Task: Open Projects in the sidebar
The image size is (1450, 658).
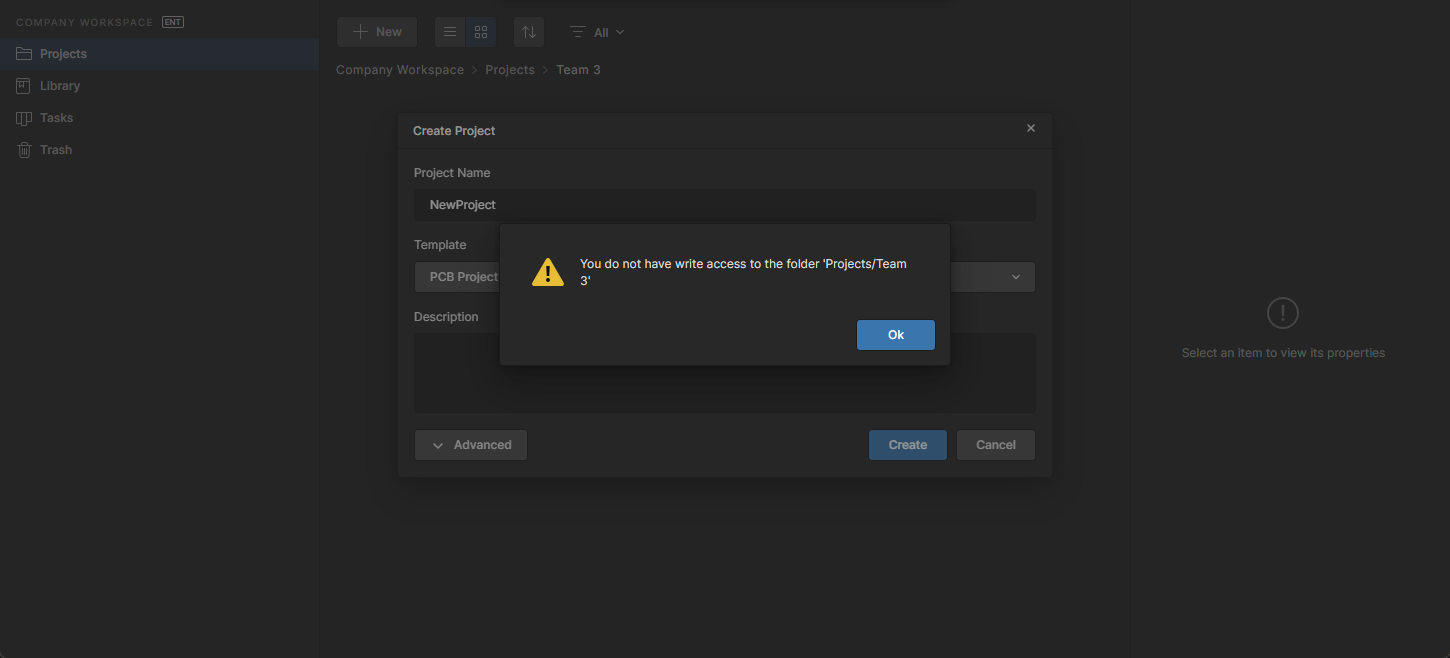Action: 159,54
